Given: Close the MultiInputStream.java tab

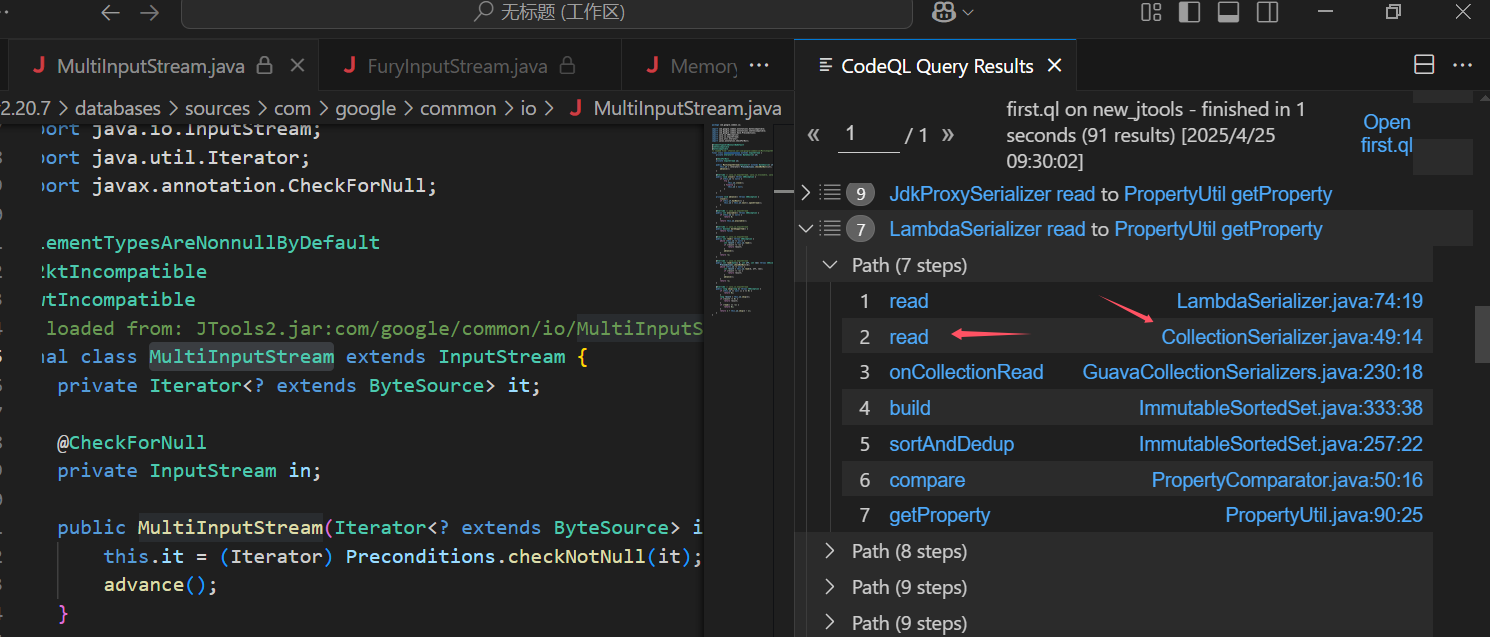Looking at the screenshot, I should [297, 66].
